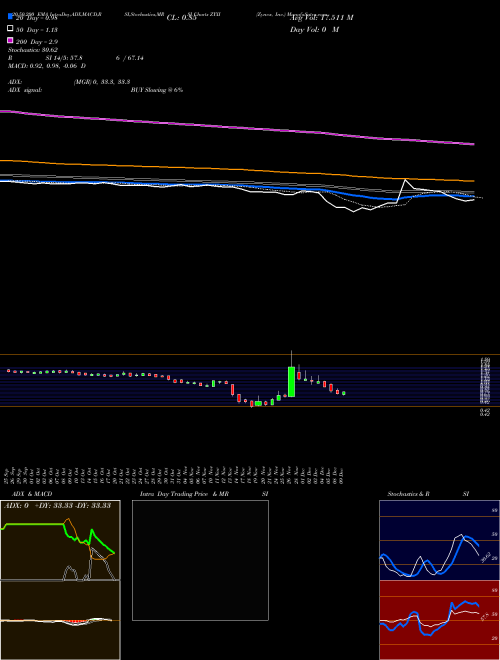Click the MACD histogram panel below the ADX chart
Screen dimensions: 500x660
click(x=60, y=620)
